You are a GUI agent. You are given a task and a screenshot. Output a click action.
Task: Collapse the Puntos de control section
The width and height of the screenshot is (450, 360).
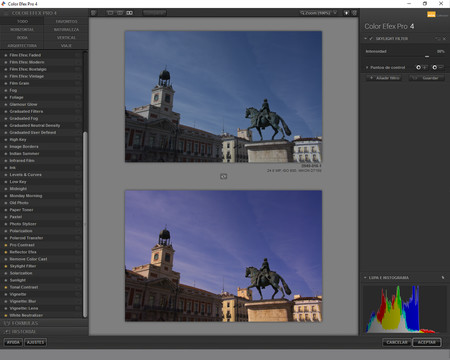pyautogui.click(x=367, y=67)
